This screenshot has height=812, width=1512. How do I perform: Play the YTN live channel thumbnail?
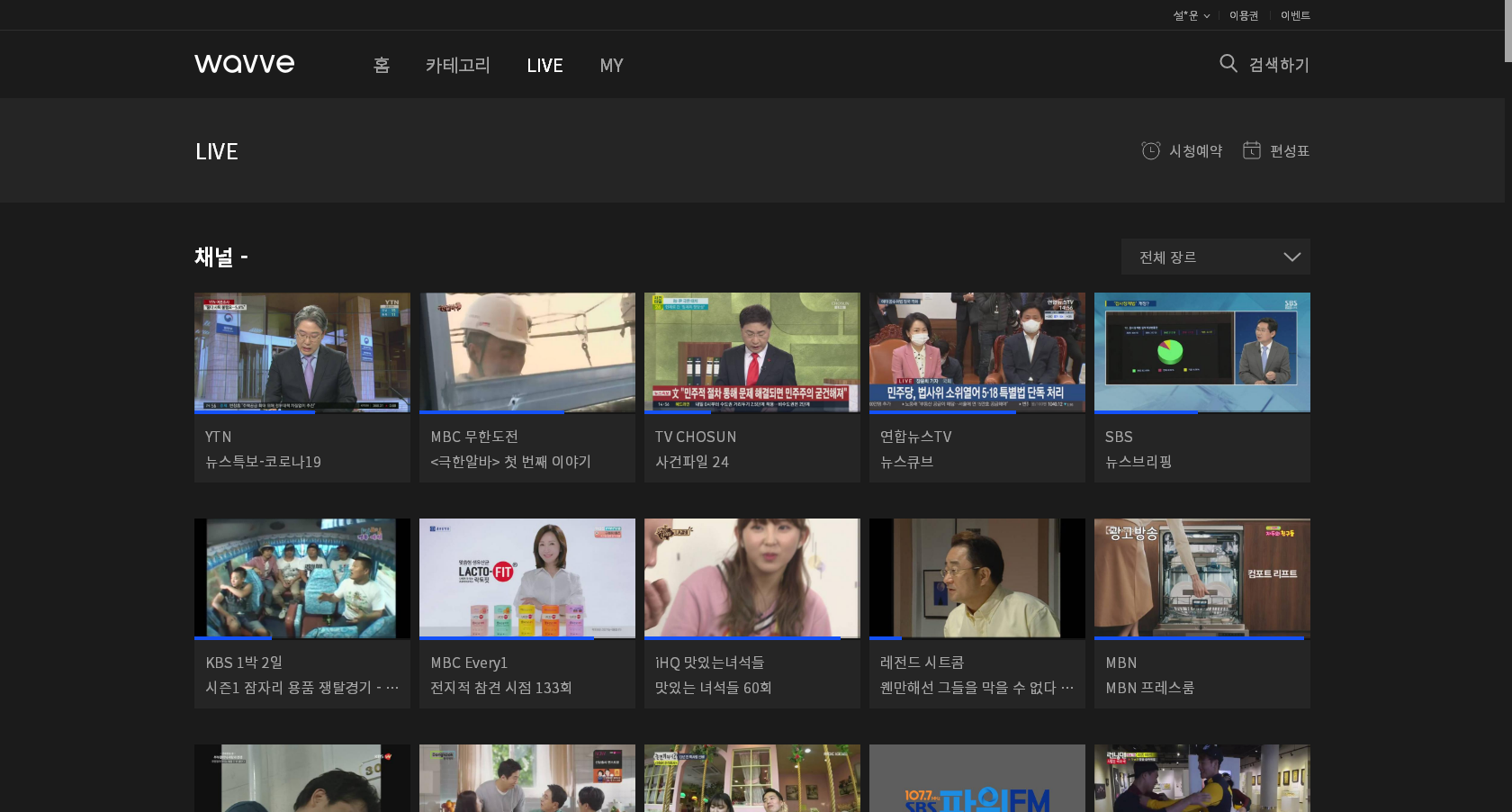coord(302,352)
